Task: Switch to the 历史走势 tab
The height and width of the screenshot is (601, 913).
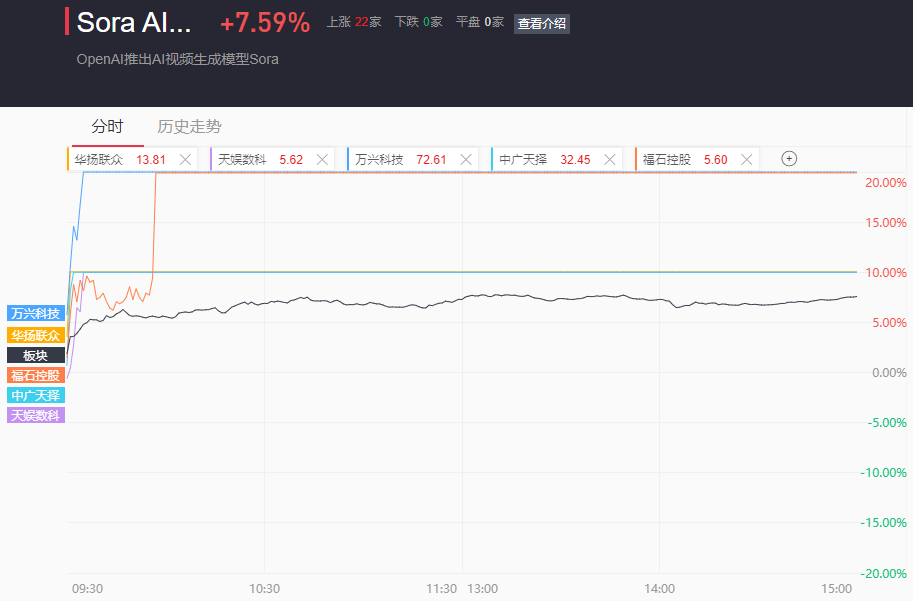Action: (189, 126)
